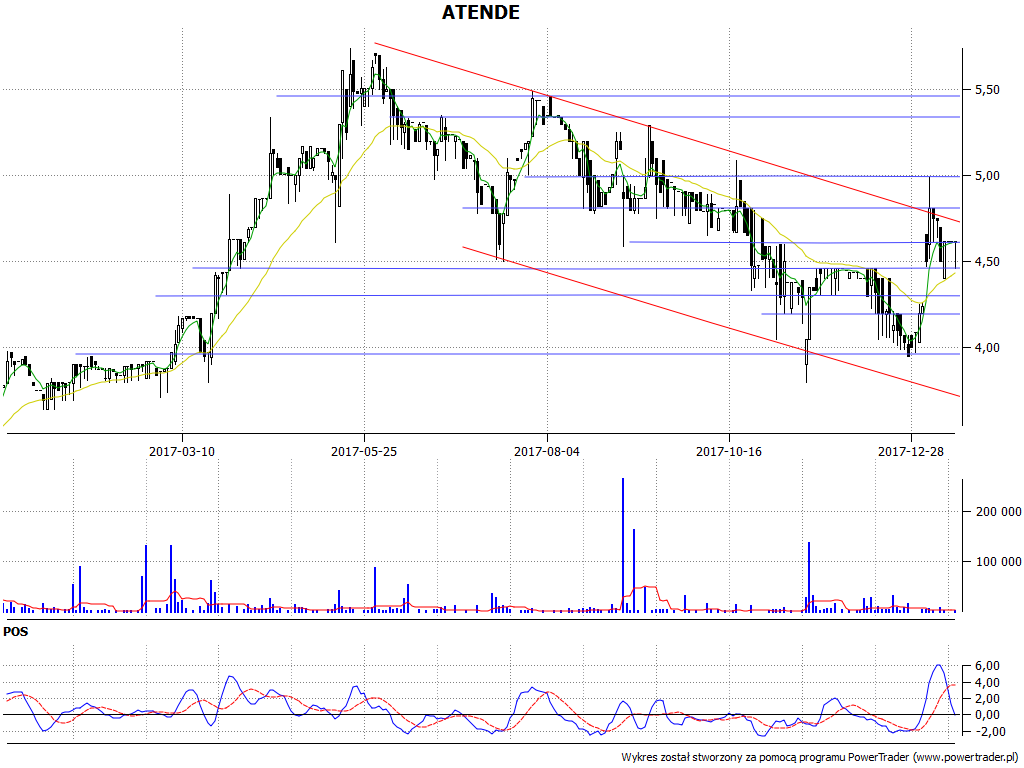The image size is (1024, 768).
Task: Select the 2017-12-28 date label
Action: click(911, 451)
